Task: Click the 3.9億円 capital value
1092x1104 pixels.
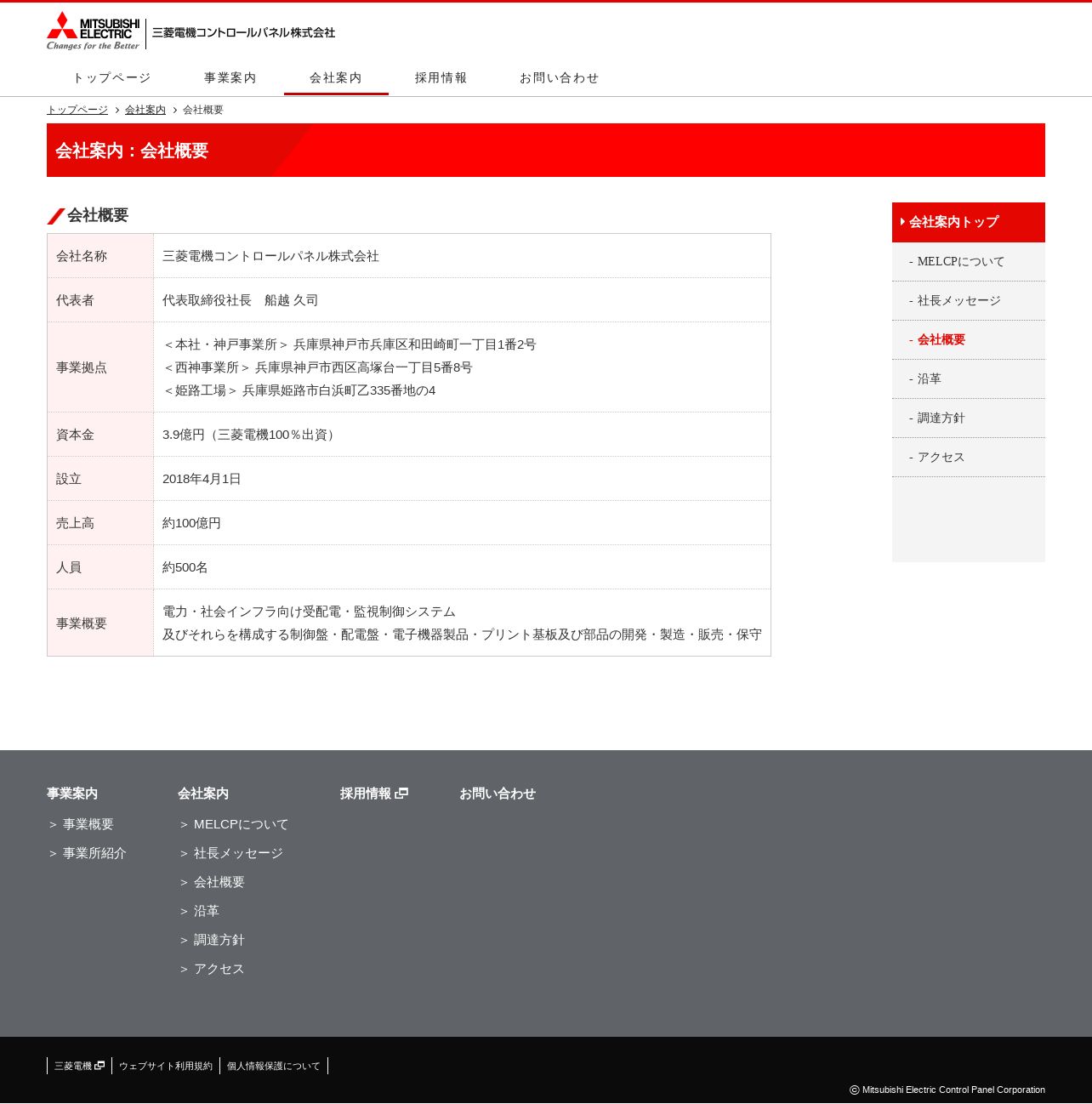Action: (x=251, y=435)
